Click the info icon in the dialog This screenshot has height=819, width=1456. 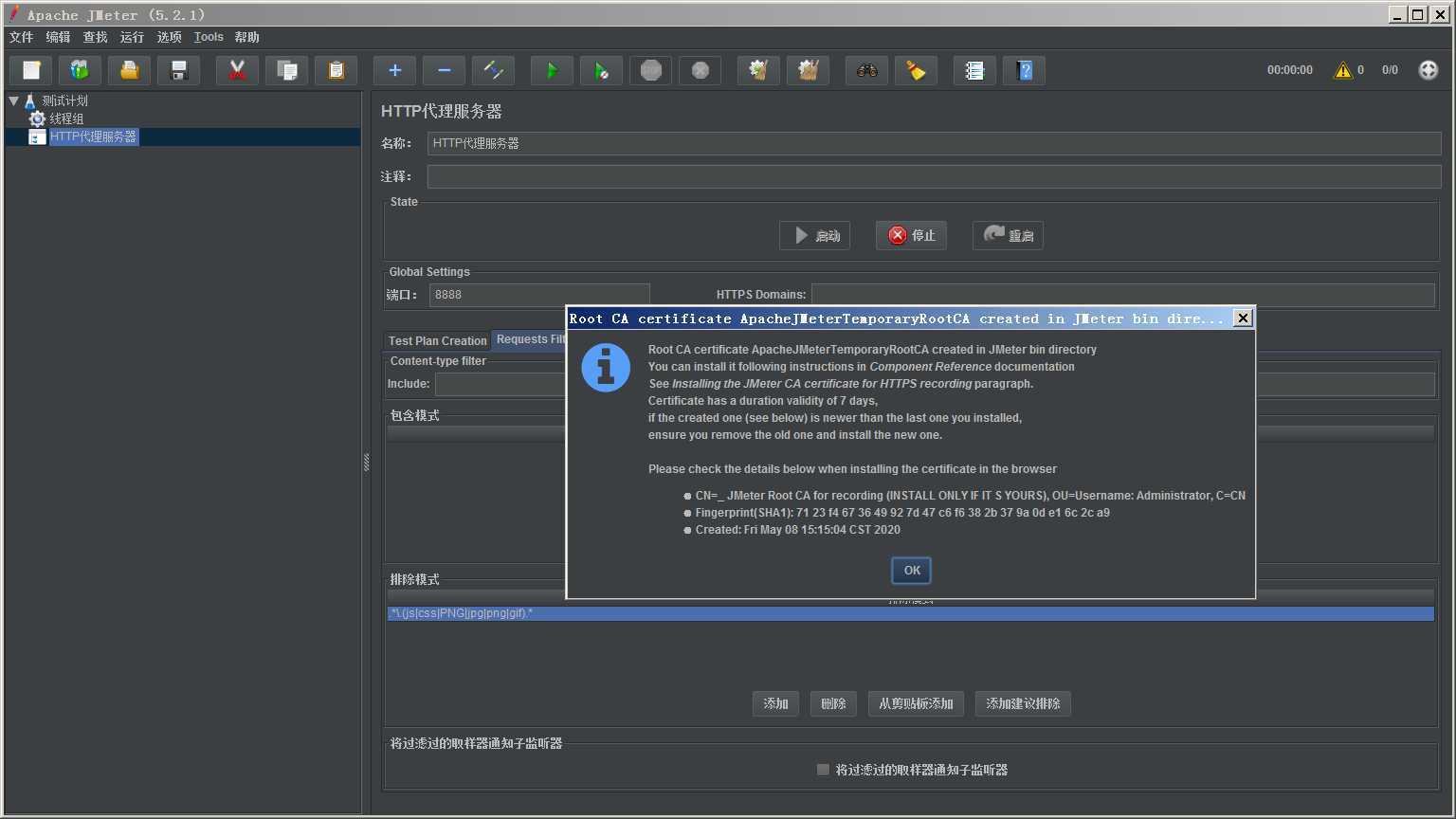coord(606,368)
